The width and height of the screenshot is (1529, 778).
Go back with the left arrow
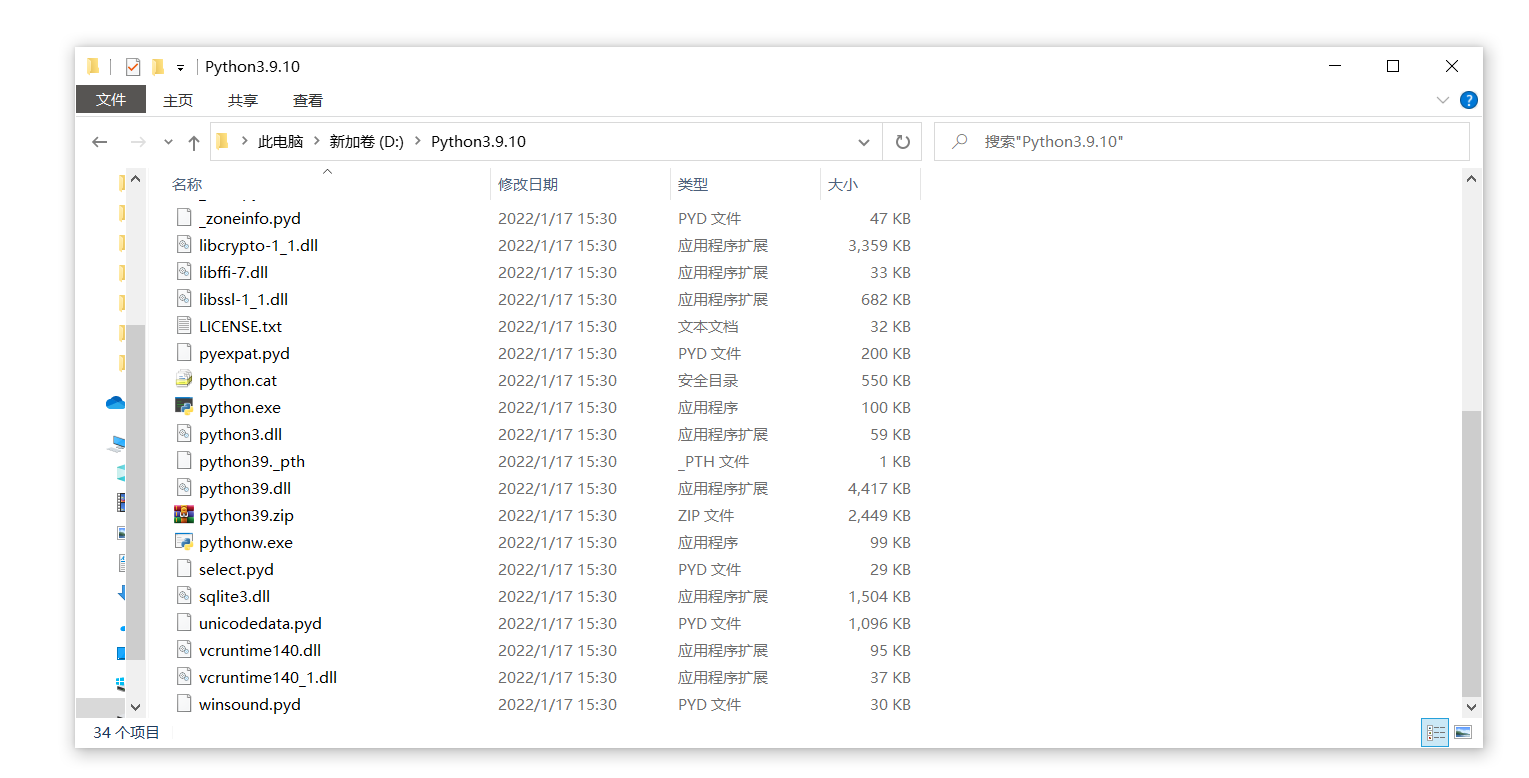pyautogui.click(x=99, y=142)
